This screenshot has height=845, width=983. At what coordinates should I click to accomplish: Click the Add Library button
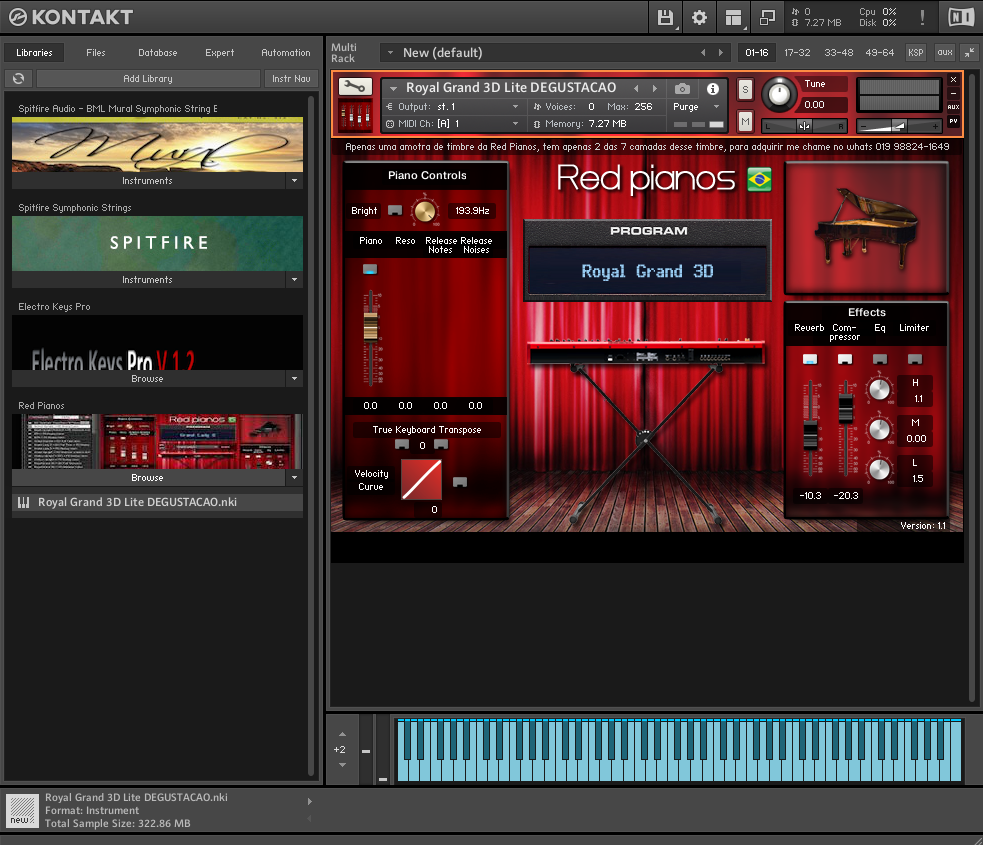click(148, 78)
